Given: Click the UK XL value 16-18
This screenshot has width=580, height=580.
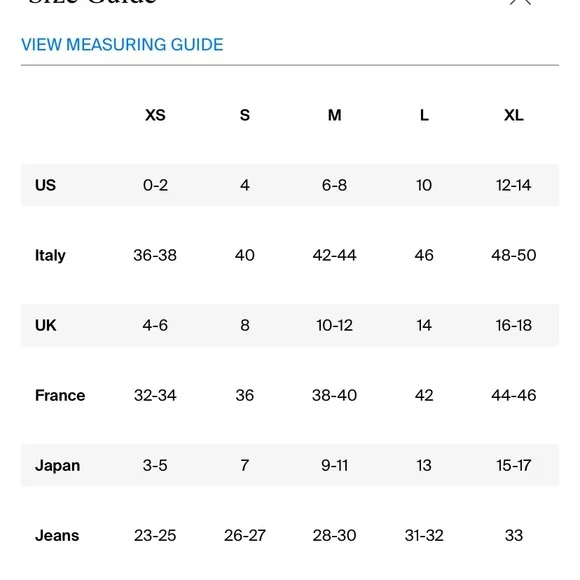Looking at the screenshot, I should point(514,325).
